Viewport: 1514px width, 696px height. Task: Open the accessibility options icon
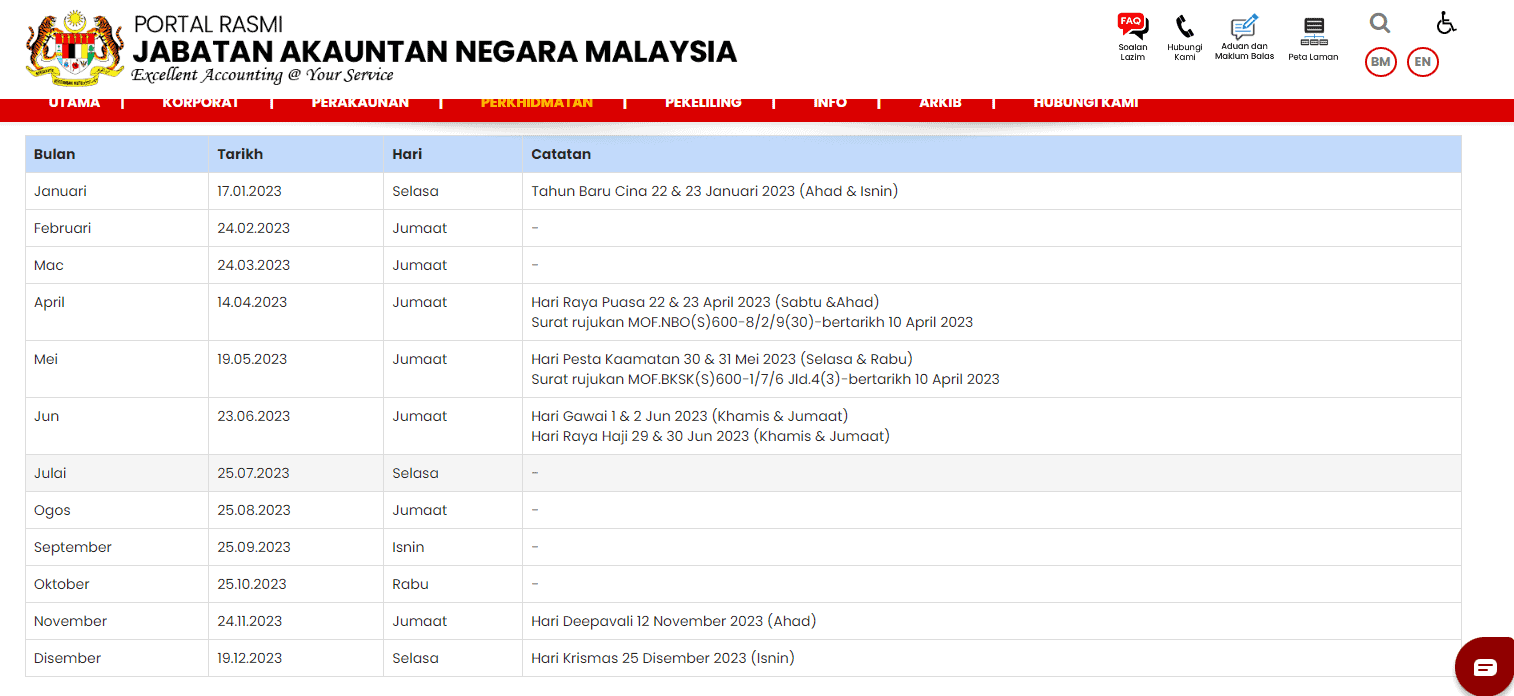[x=1446, y=22]
